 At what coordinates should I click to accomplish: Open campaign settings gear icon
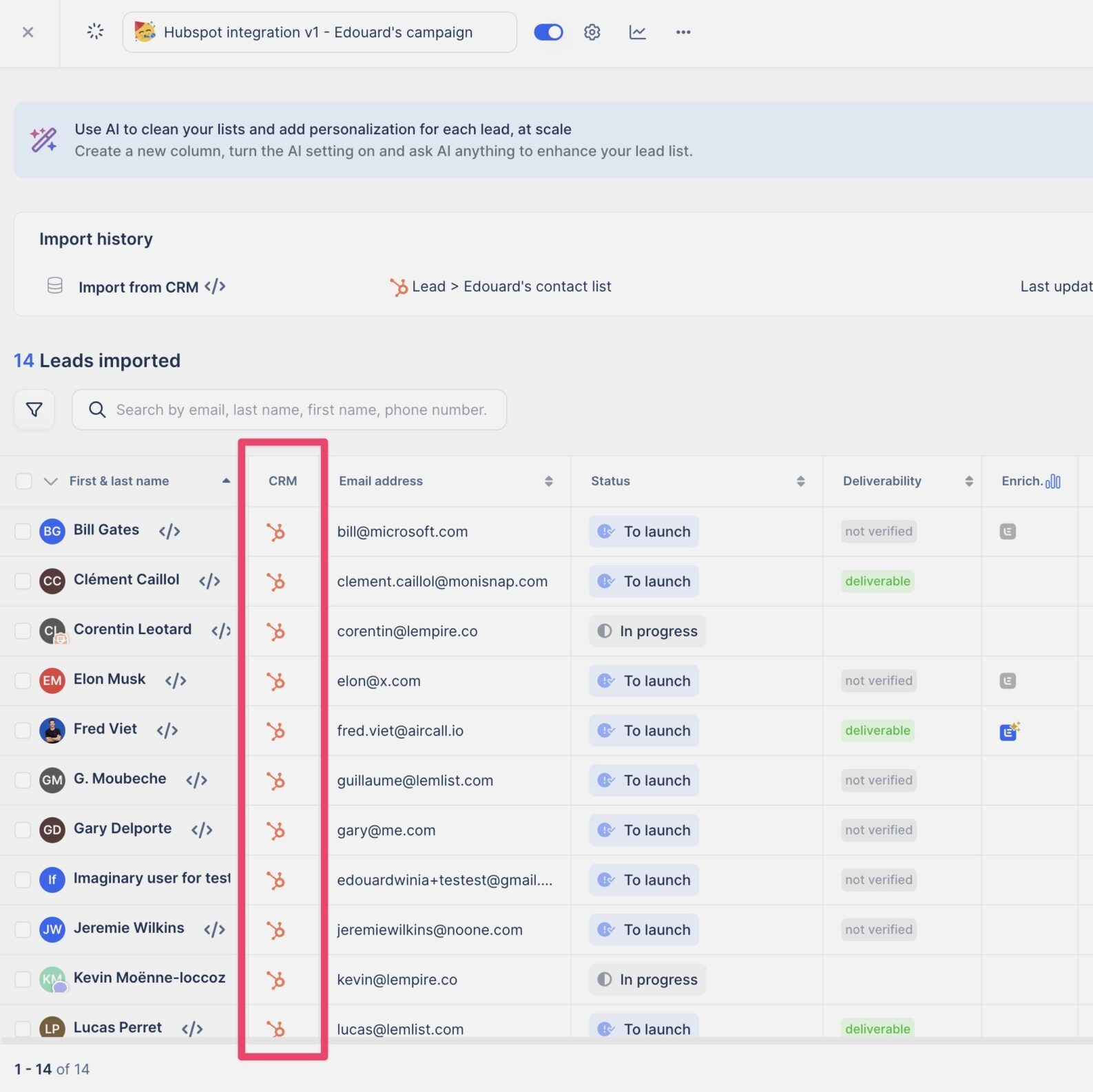coord(592,32)
